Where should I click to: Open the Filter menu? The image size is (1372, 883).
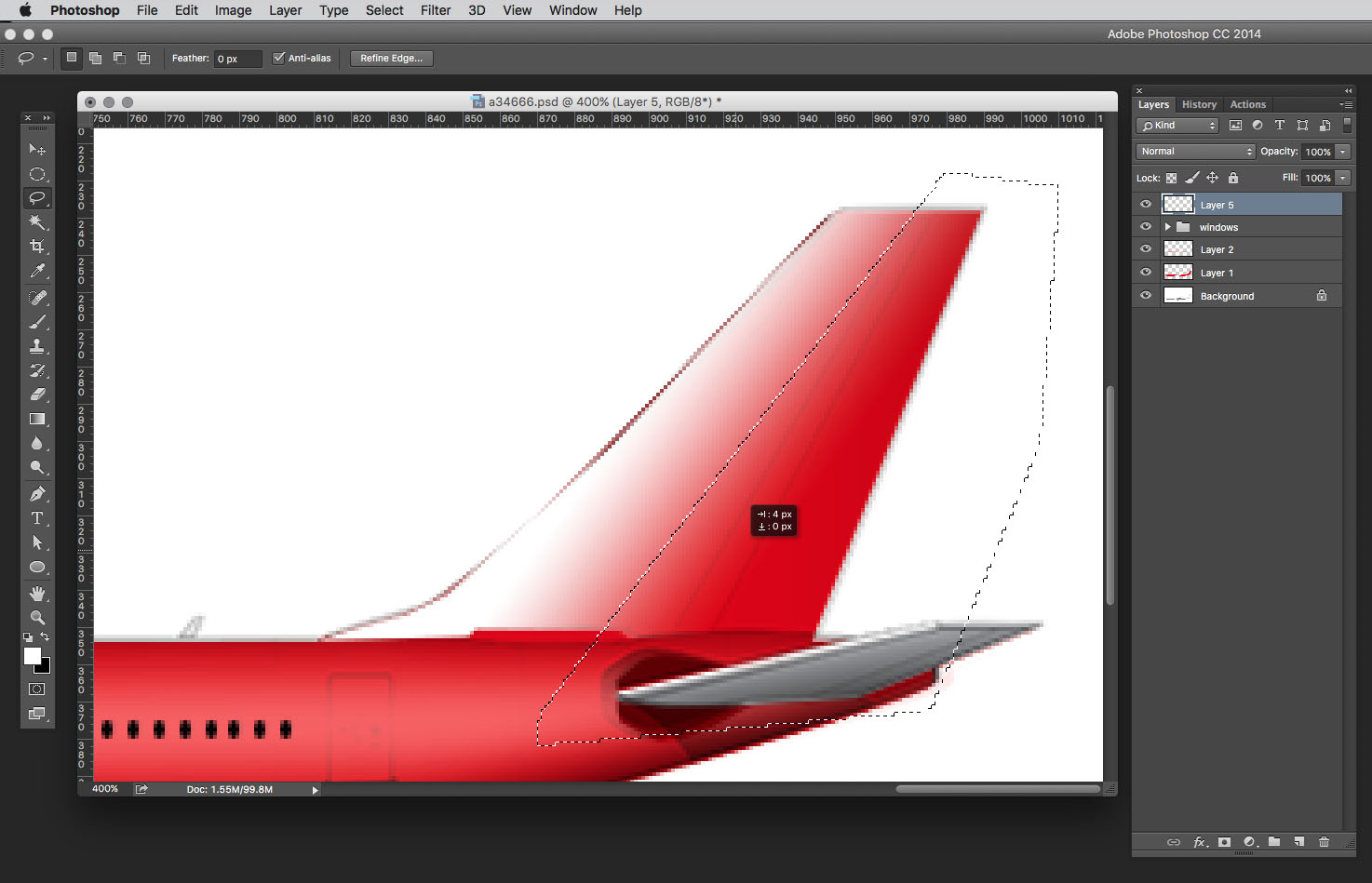tap(435, 10)
